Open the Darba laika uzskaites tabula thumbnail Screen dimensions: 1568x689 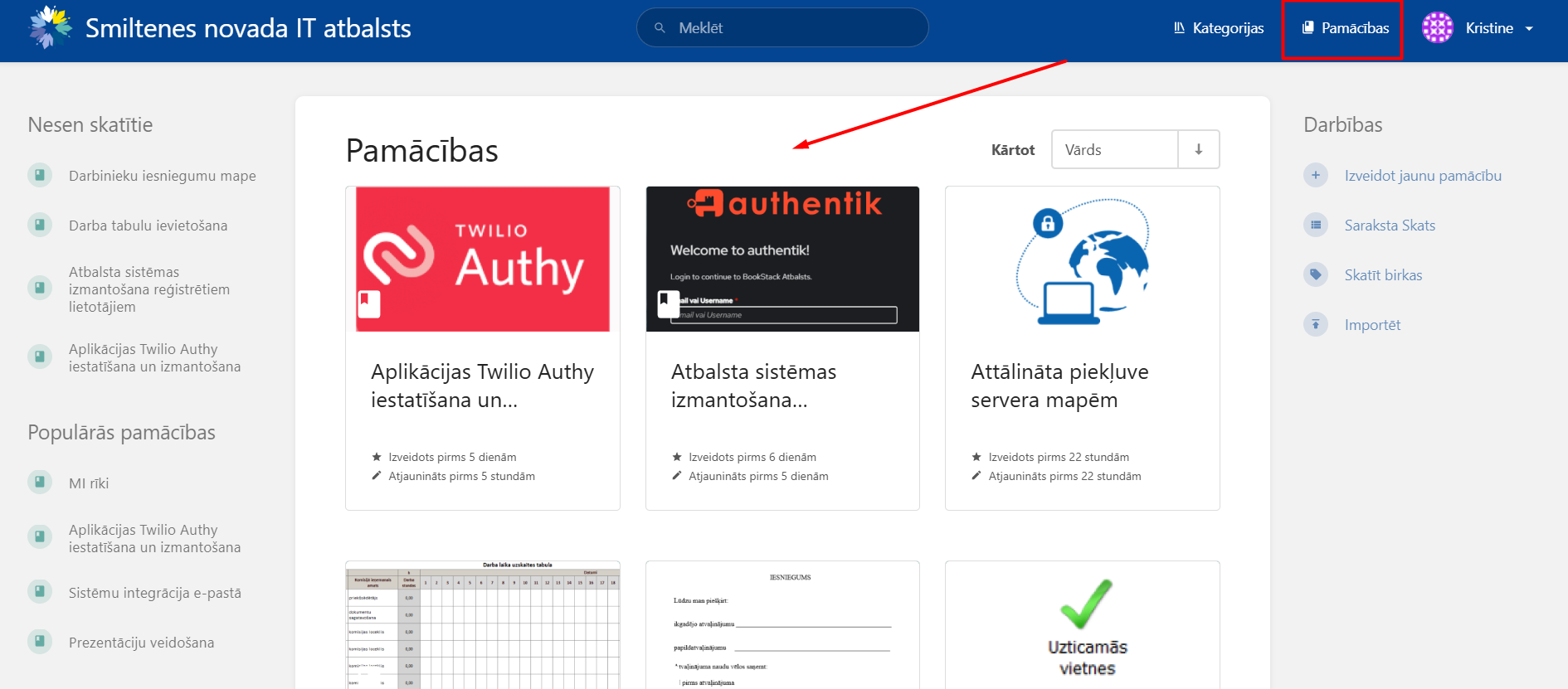click(x=483, y=624)
